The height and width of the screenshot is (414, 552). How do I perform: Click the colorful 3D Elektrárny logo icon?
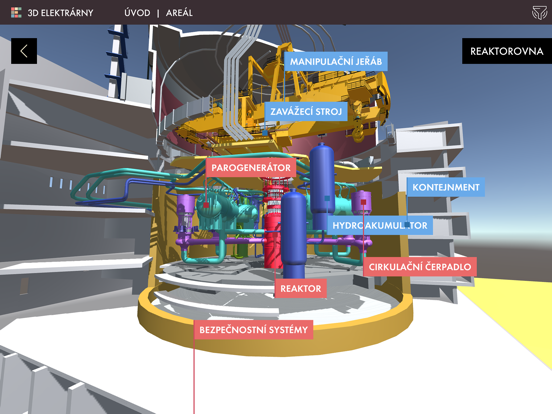pos(16,13)
